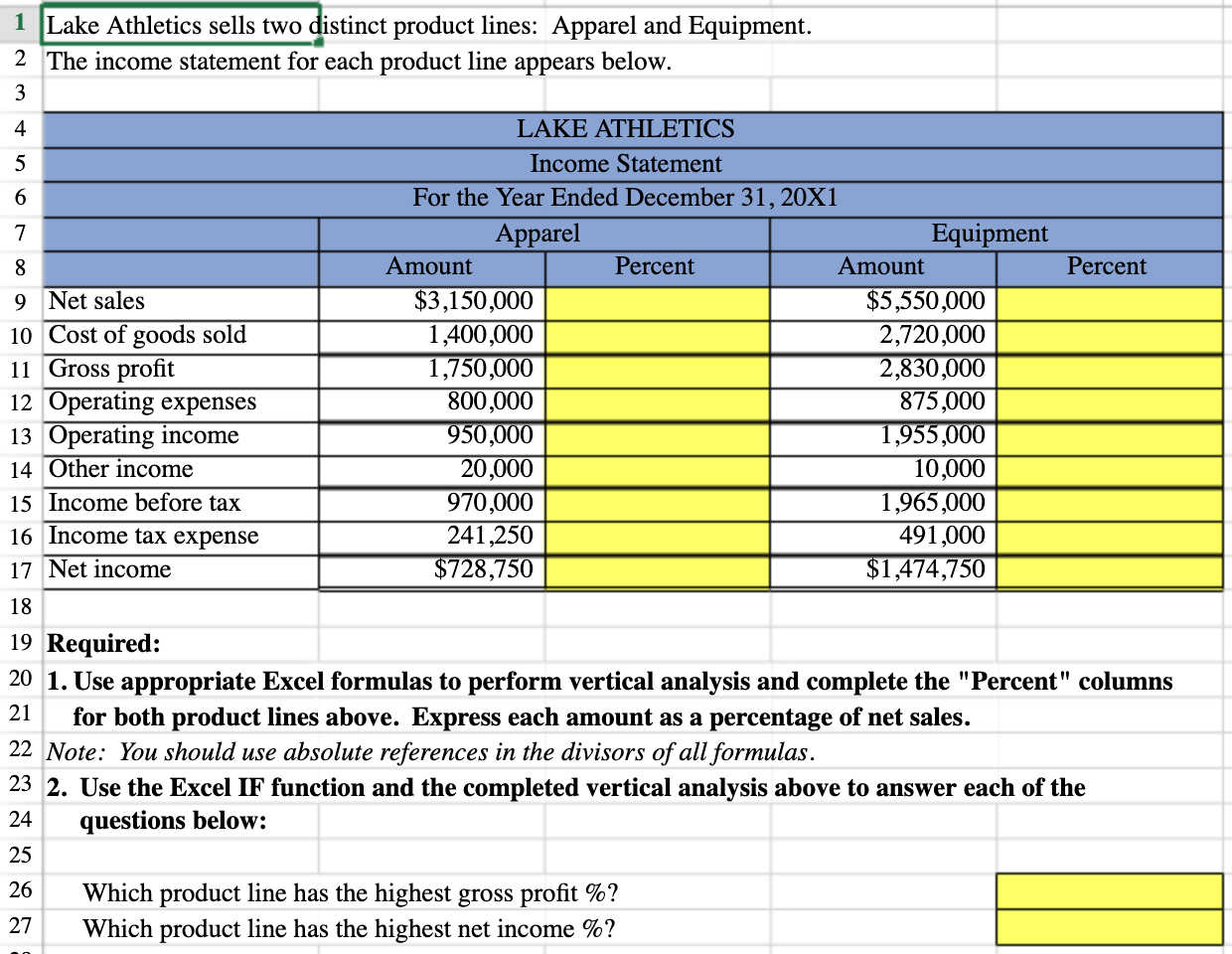Select Apparel net income $728,750 cell
The height and width of the screenshot is (954, 1232).
tap(432, 570)
